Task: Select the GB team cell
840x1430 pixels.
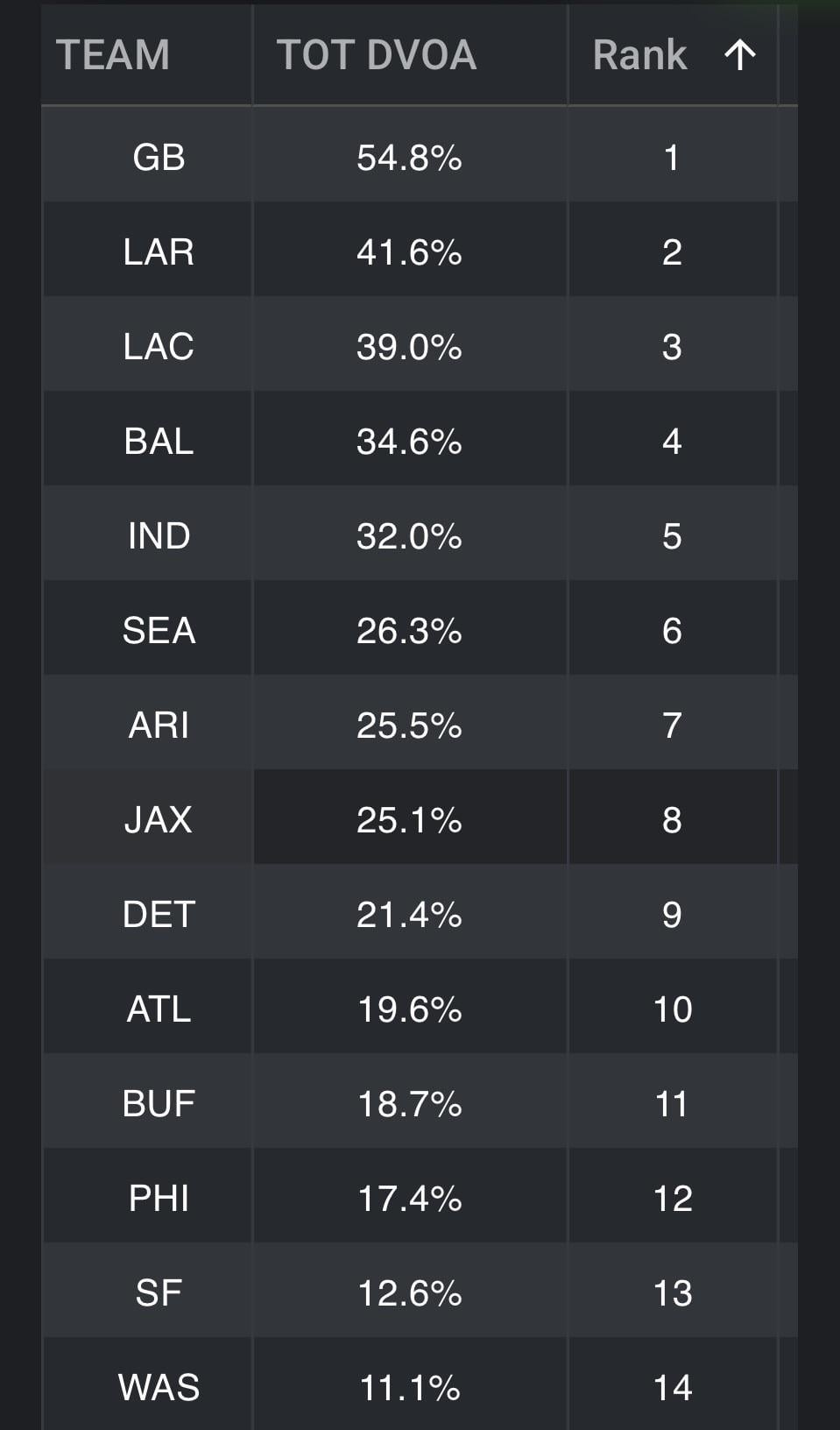Action: (159, 158)
